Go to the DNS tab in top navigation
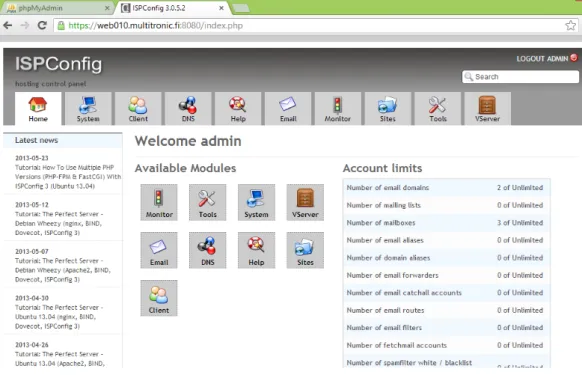Viewport: 582px width, 375px height. (x=188, y=108)
